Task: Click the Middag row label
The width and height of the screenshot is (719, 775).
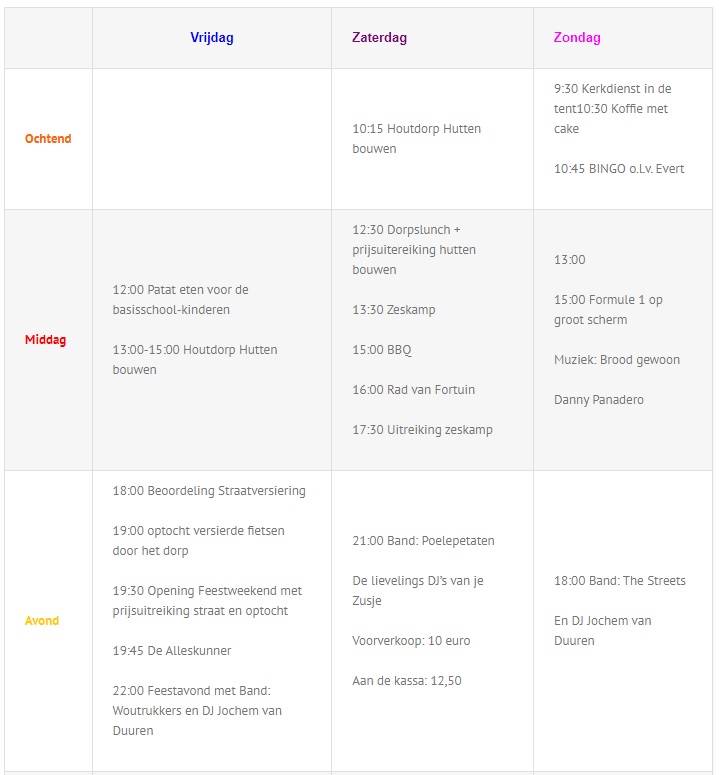Action: pyautogui.click(x=45, y=340)
